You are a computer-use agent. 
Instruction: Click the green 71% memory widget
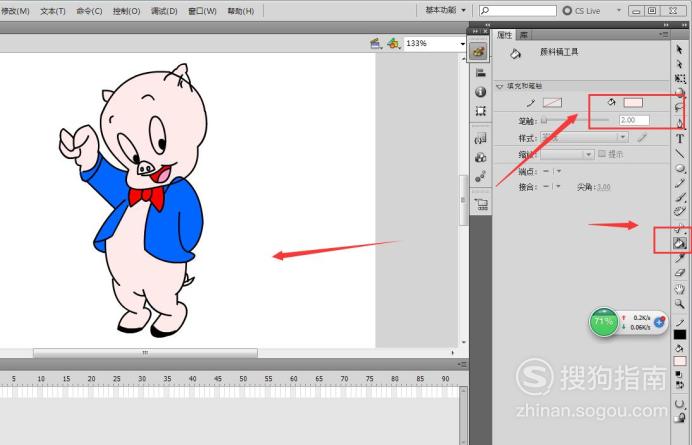click(603, 322)
